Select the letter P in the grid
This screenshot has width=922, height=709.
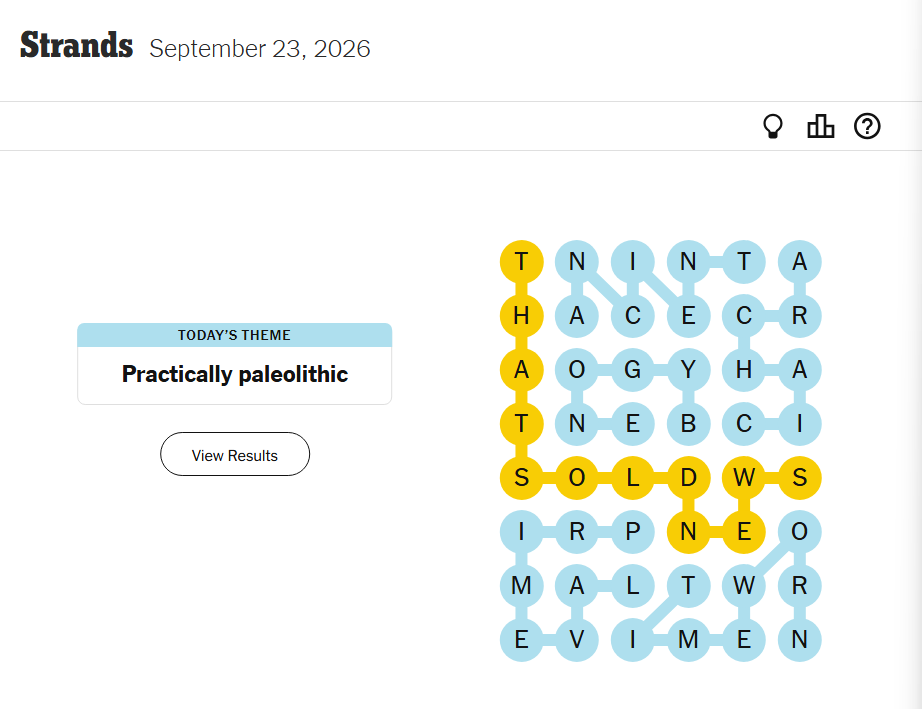pos(633,532)
